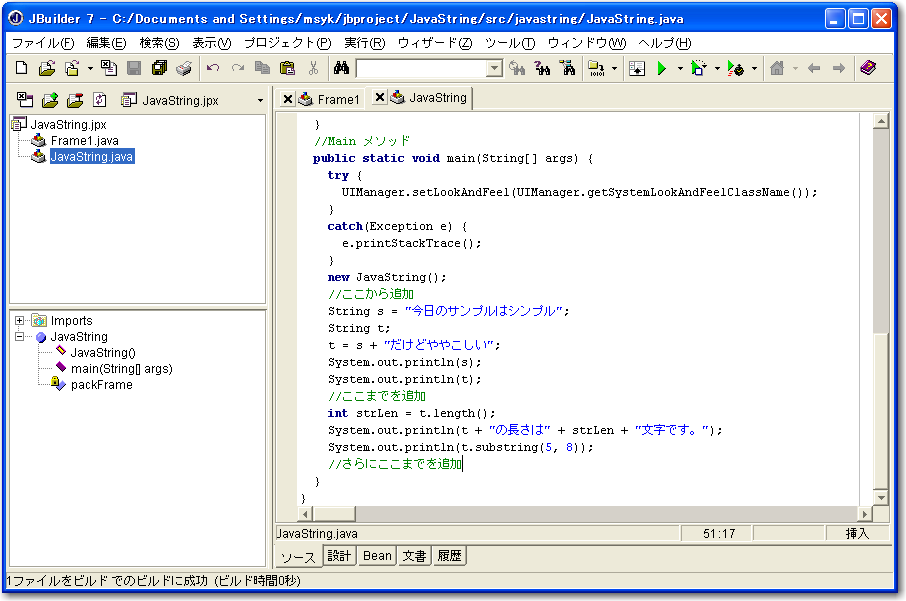Click the binoculars Find icon

click(x=340, y=68)
